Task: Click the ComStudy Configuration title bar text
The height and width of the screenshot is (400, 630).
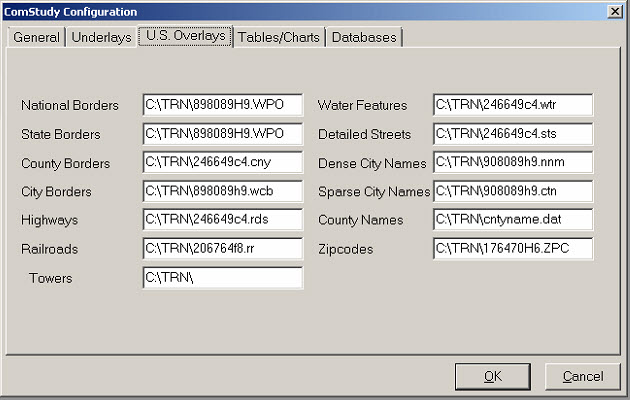Action: (71, 12)
